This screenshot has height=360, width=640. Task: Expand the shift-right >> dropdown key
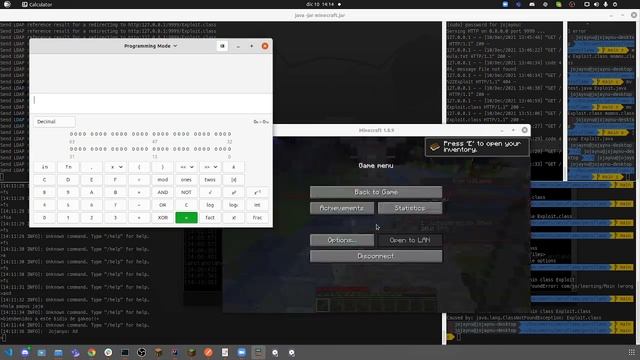(x=210, y=167)
